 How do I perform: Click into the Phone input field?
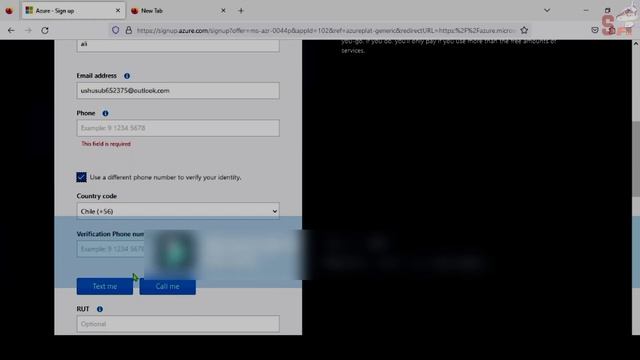click(178, 128)
